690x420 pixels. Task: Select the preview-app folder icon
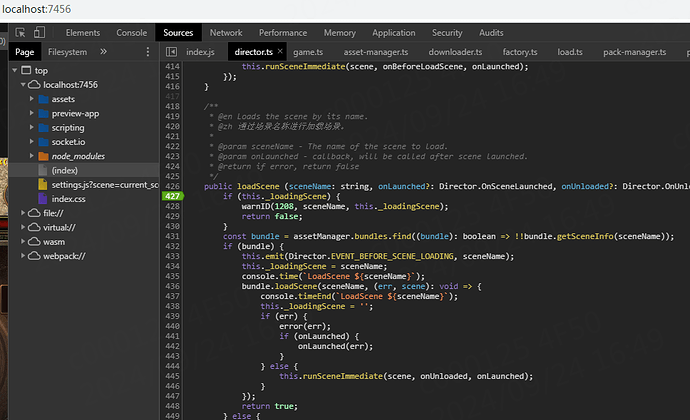coord(44,114)
